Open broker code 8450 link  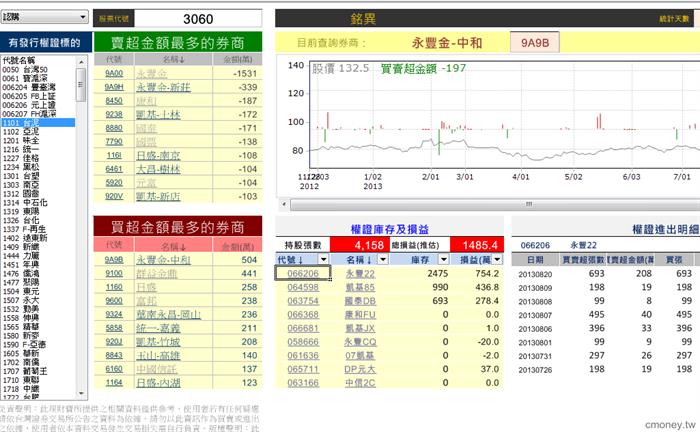click(114, 101)
